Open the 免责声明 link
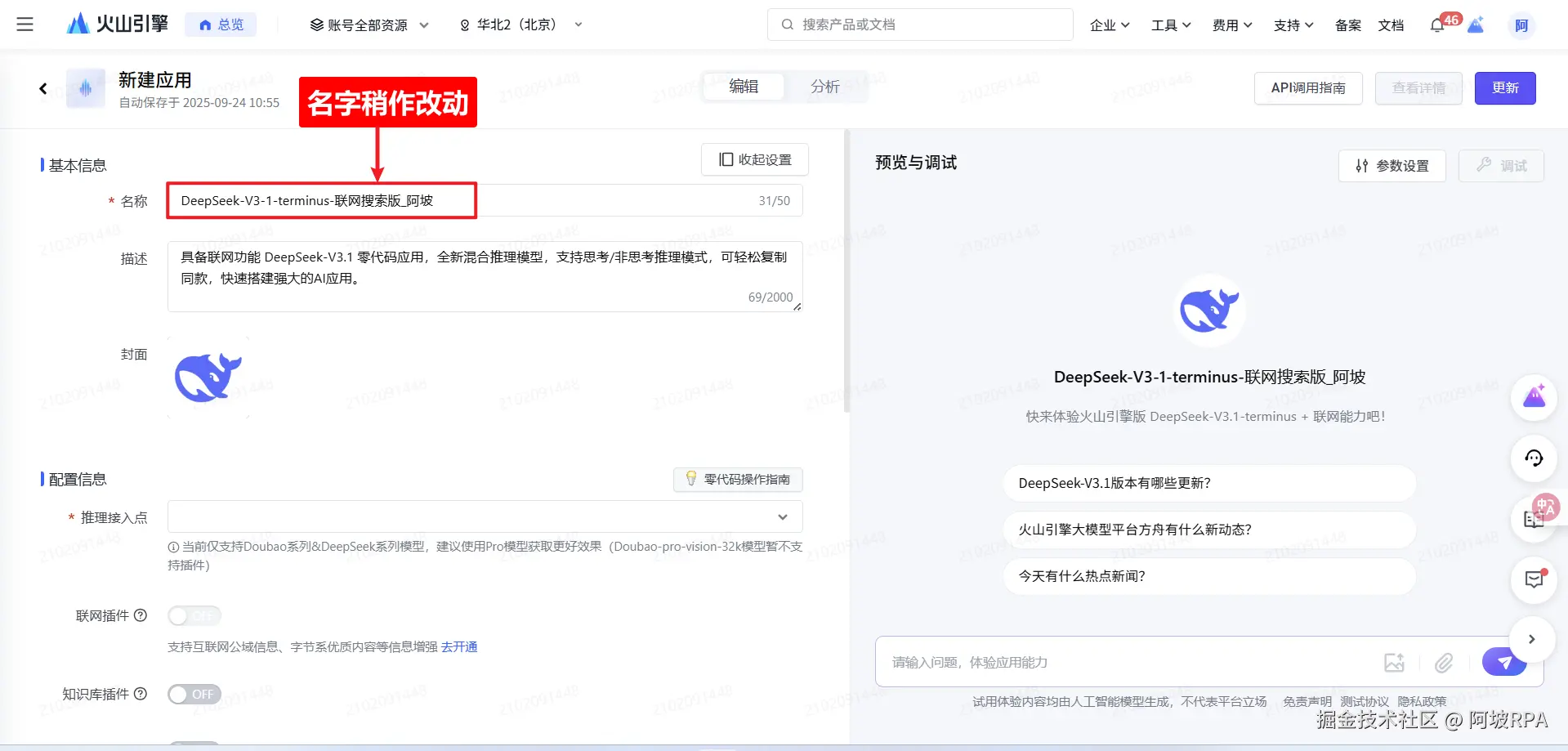 coord(1307,702)
